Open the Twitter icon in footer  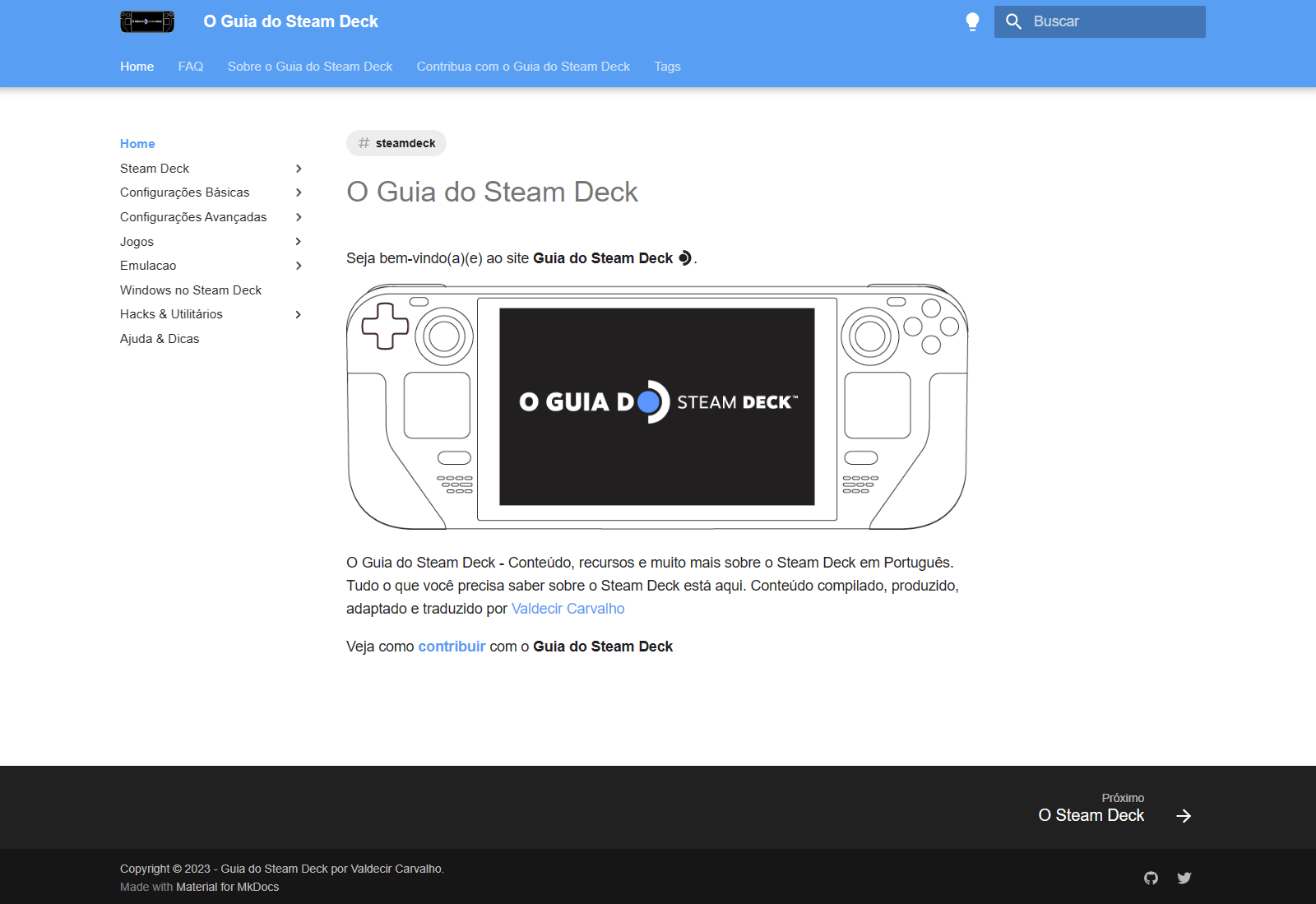pyautogui.click(x=1184, y=878)
